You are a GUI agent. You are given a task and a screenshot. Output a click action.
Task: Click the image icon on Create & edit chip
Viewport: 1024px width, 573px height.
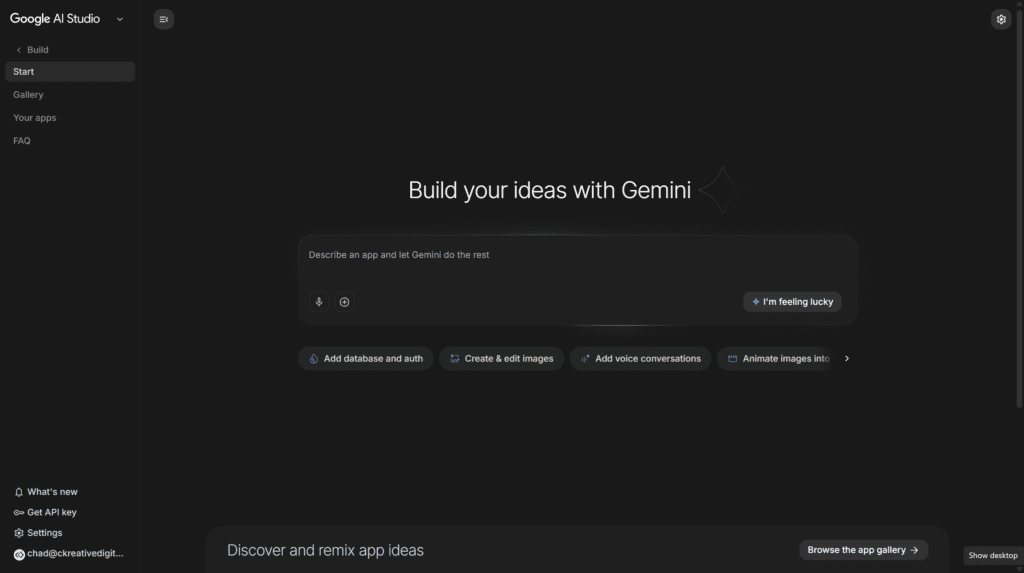(x=455, y=359)
